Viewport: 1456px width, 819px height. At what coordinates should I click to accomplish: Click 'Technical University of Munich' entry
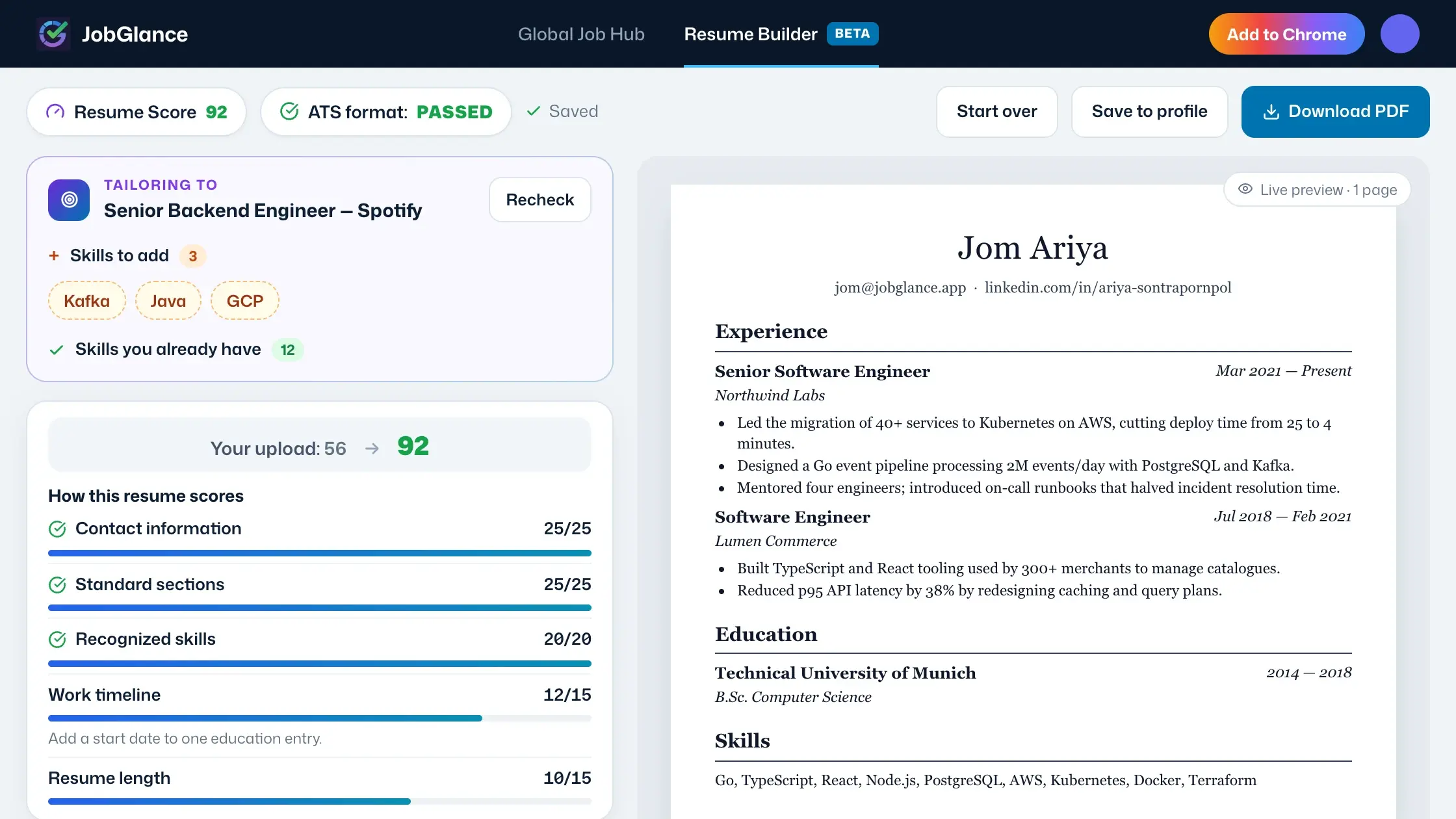(x=845, y=673)
